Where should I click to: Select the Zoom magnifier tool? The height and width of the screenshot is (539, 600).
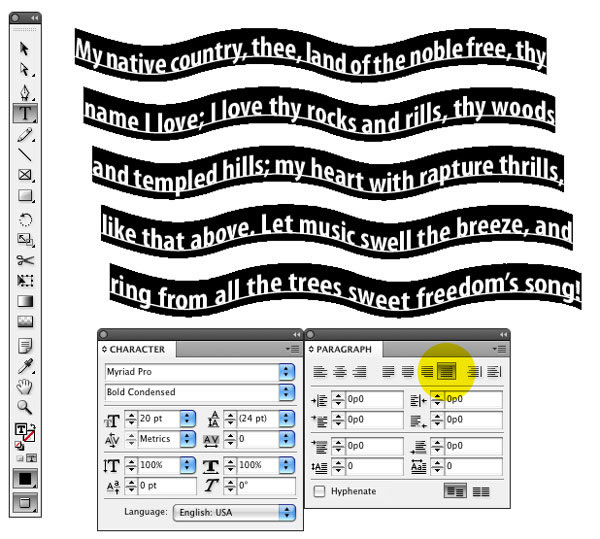tap(24, 407)
